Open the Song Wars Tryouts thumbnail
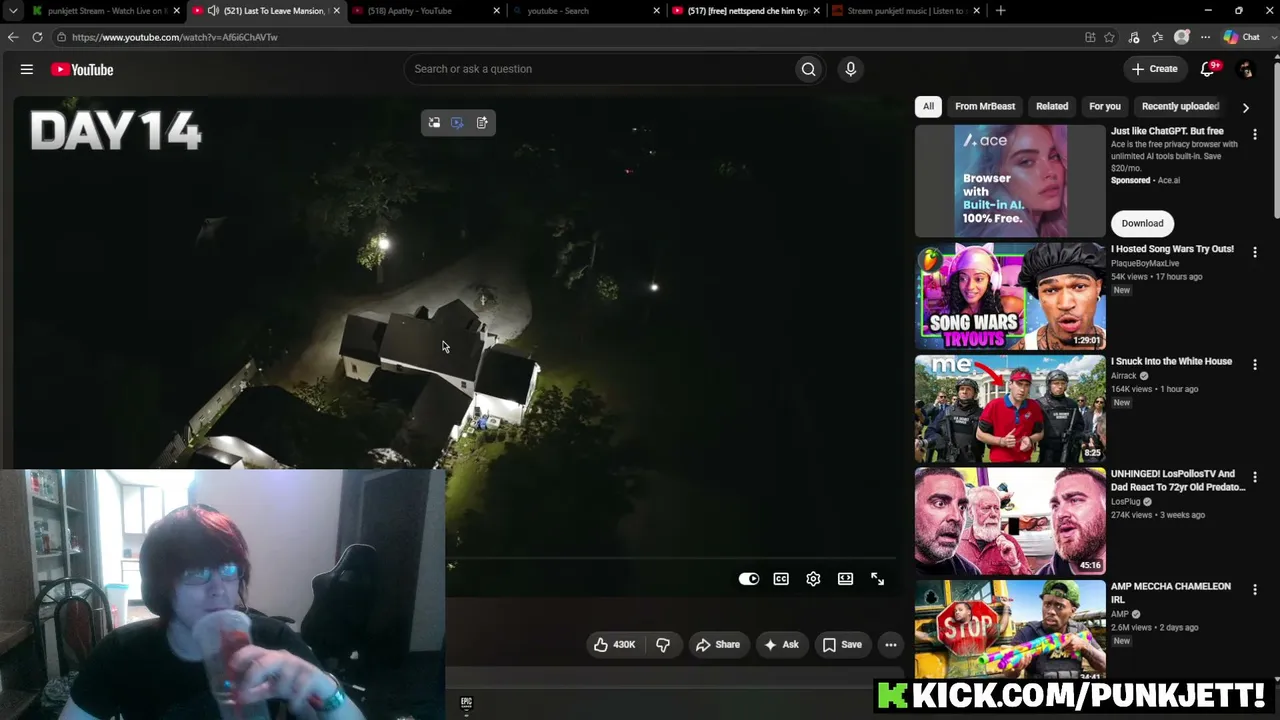The width and height of the screenshot is (1280, 720). pyautogui.click(x=1010, y=297)
